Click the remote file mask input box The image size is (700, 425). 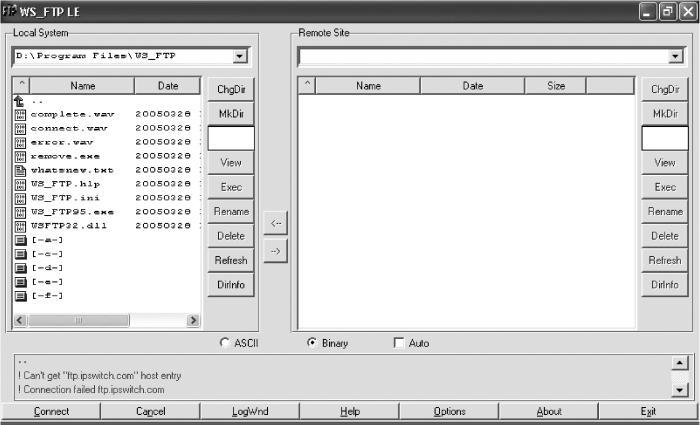[665, 138]
